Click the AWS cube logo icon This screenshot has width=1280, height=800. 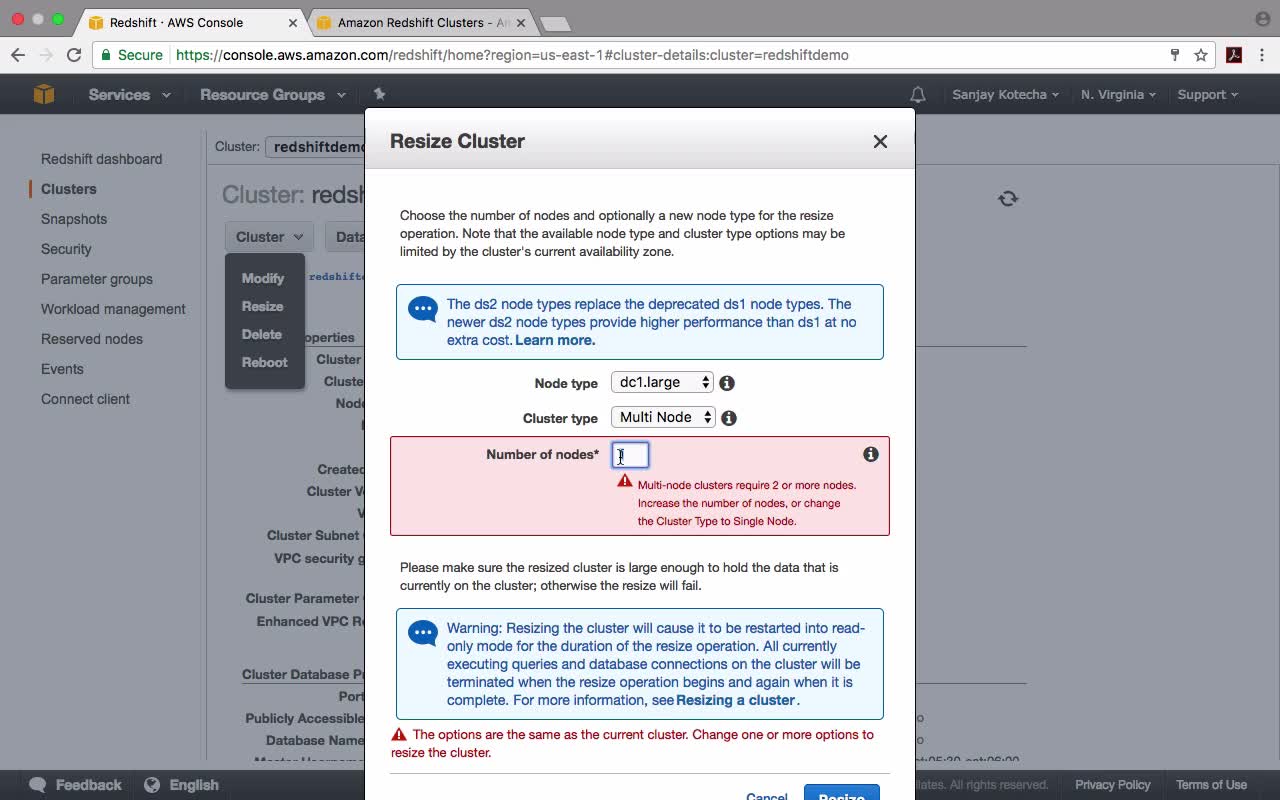tap(44, 94)
